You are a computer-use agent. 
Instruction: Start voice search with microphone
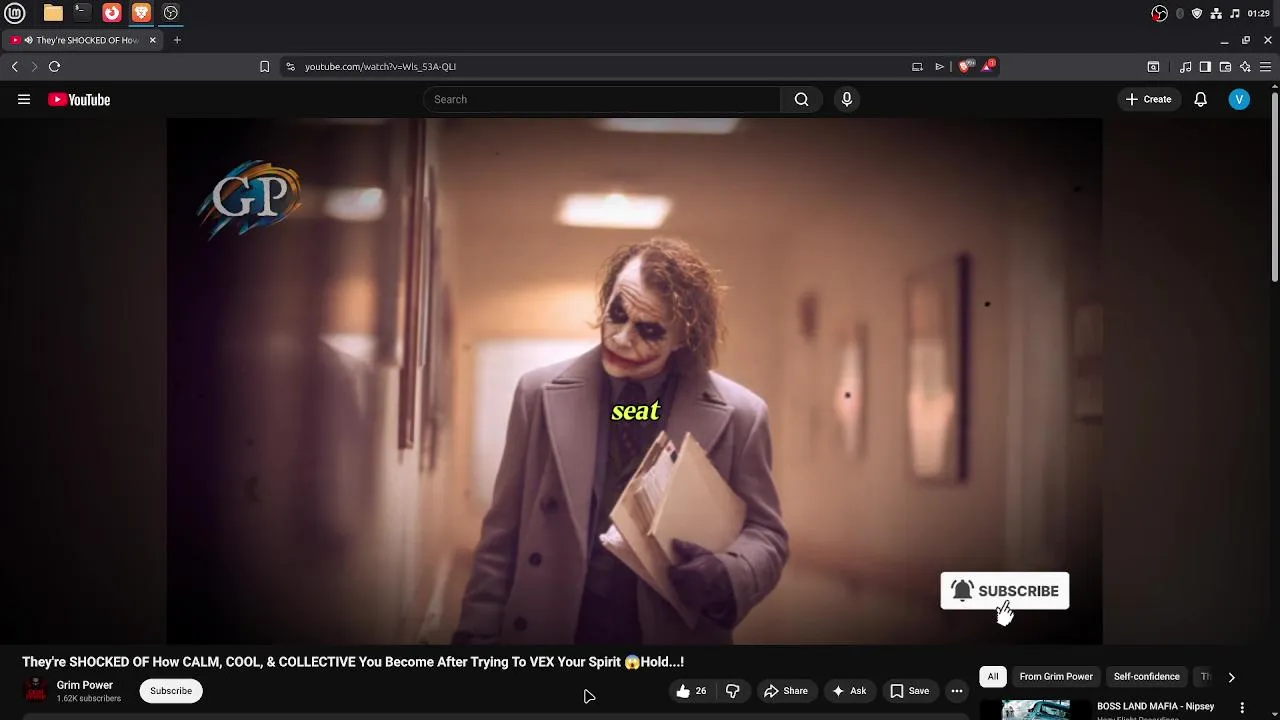pos(847,99)
